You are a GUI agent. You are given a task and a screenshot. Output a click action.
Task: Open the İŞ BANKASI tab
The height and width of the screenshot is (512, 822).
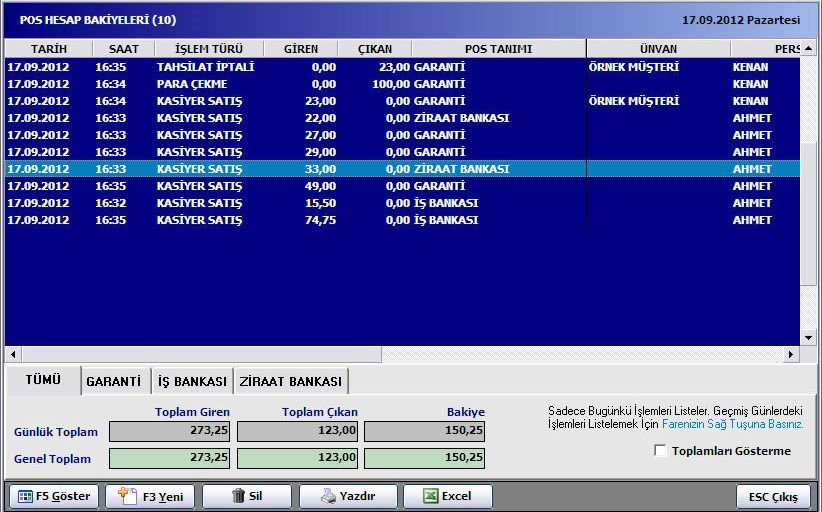pos(193,381)
